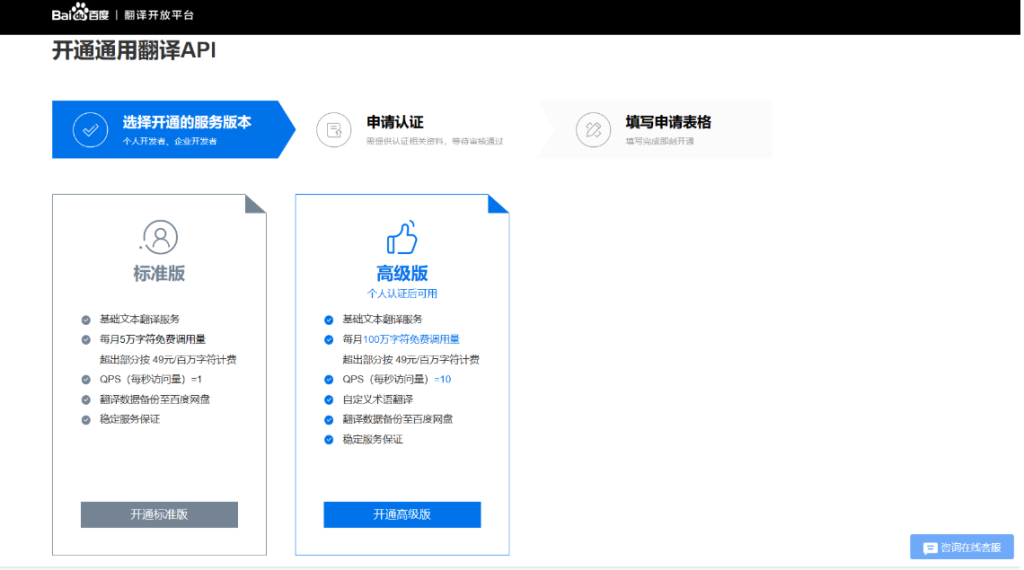Click blue check beside 每月100万字符免费调用量
The height and width of the screenshot is (570, 1024).
(328, 340)
